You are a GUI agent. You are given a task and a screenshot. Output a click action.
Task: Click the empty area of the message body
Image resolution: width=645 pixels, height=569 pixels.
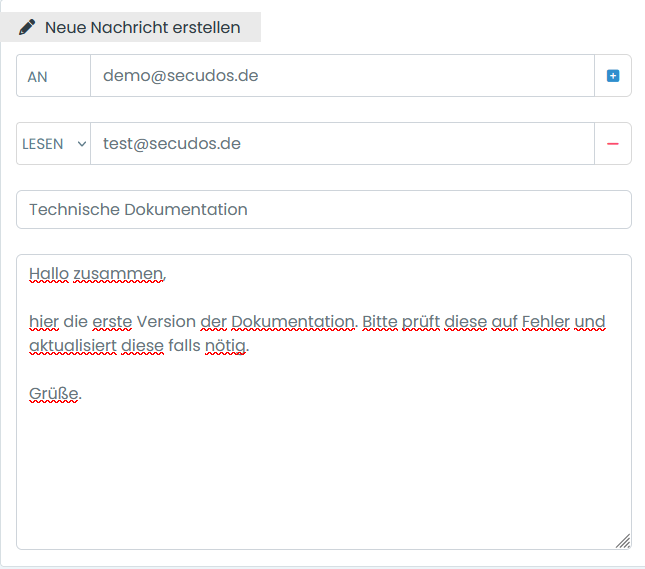coord(323,470)
